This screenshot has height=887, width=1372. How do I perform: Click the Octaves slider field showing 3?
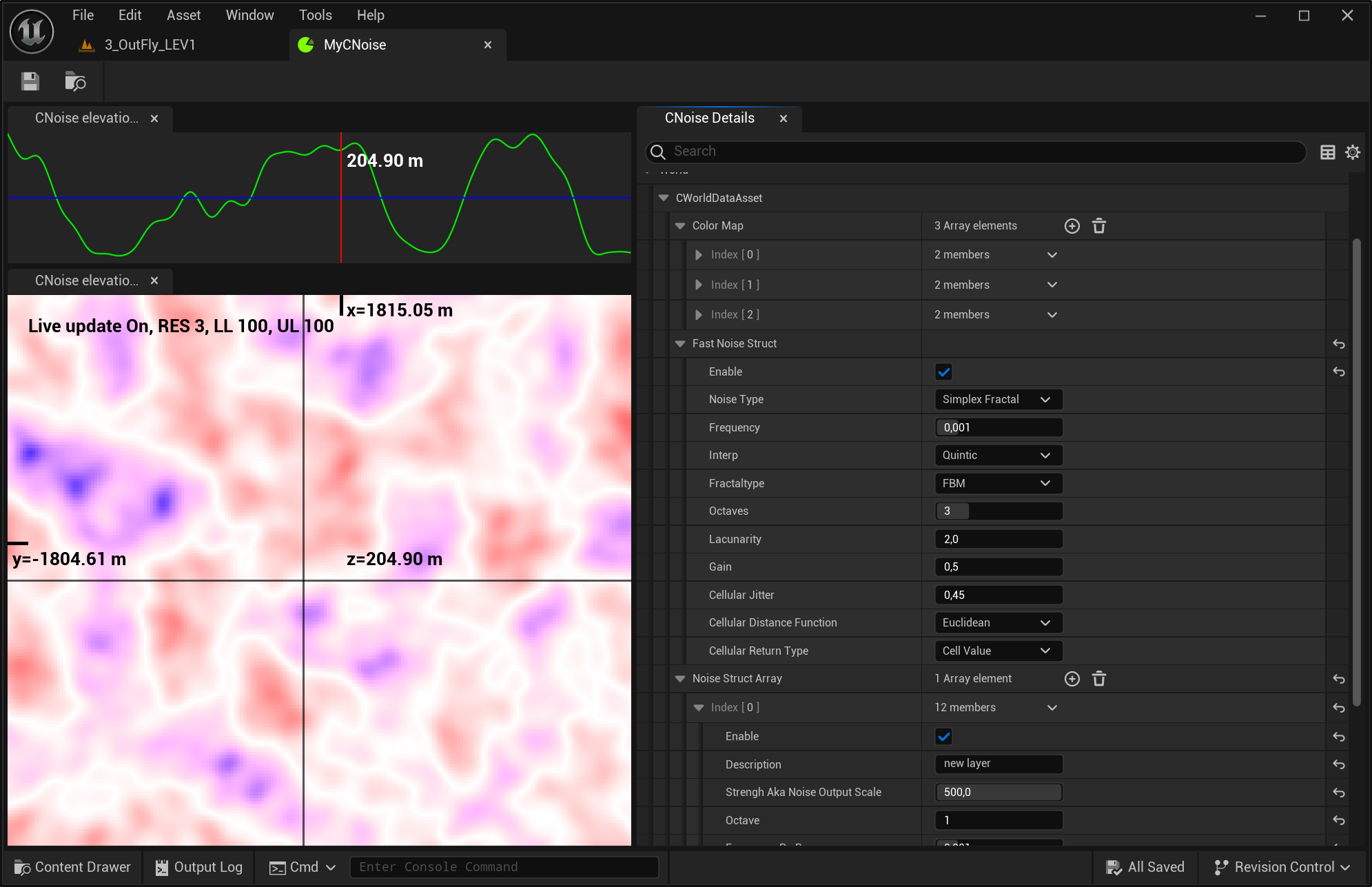[999, 511]
